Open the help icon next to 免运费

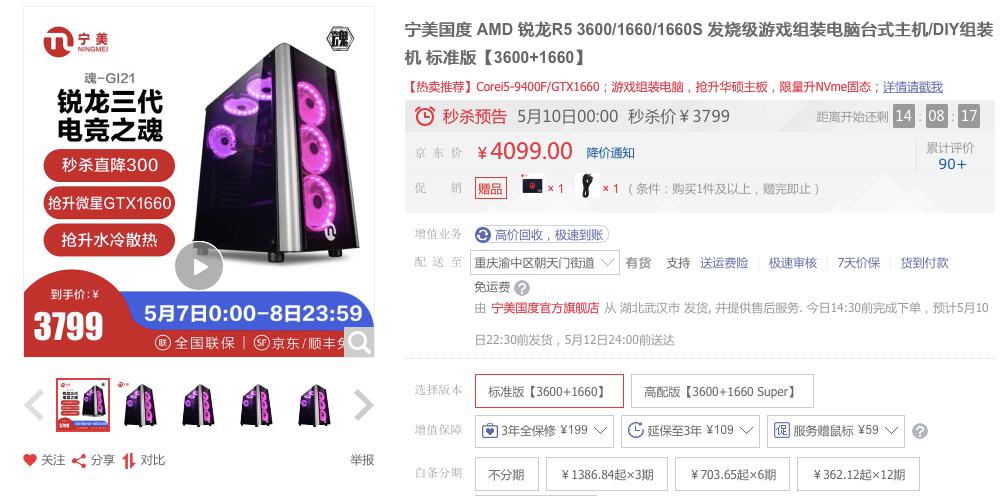(522, 287)
